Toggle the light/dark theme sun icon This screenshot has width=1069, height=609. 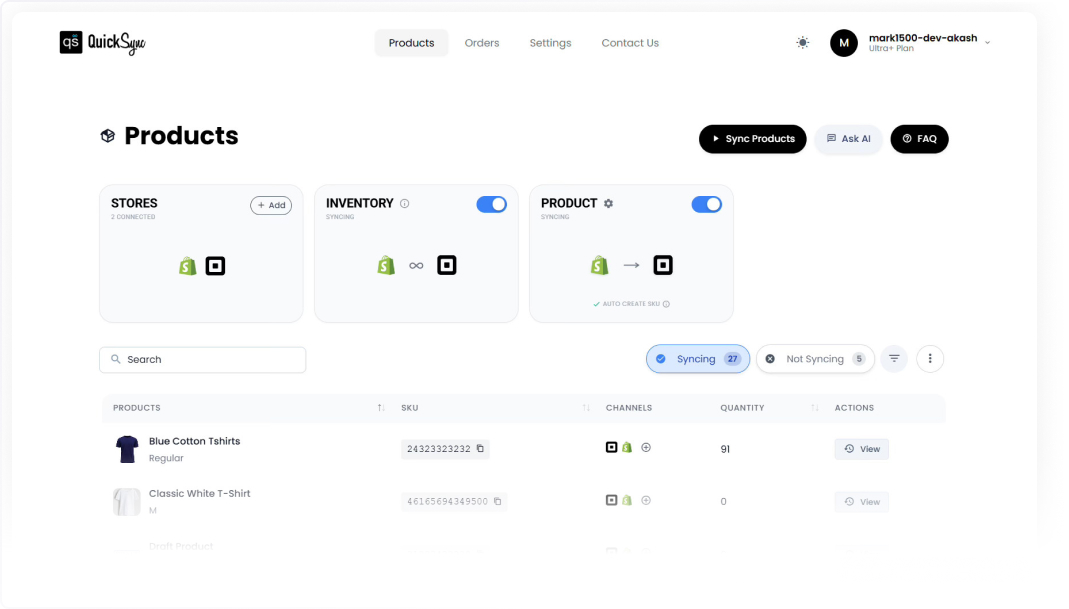click(802, 43)
